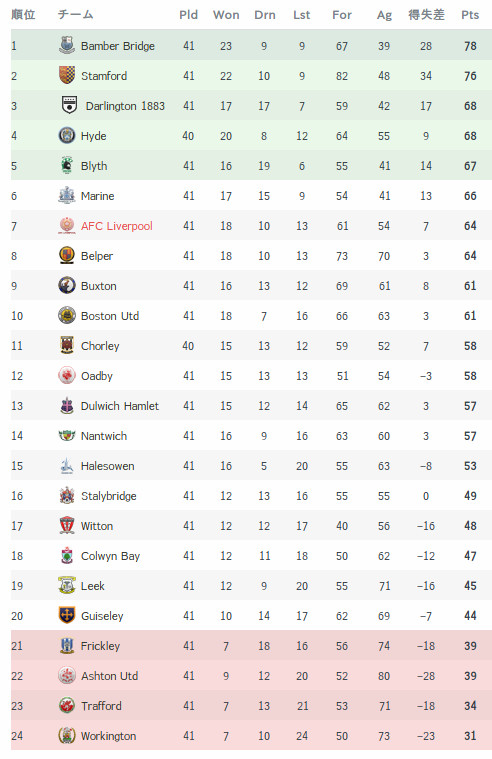Click the Nantwich club badge icon

[67, 435]
